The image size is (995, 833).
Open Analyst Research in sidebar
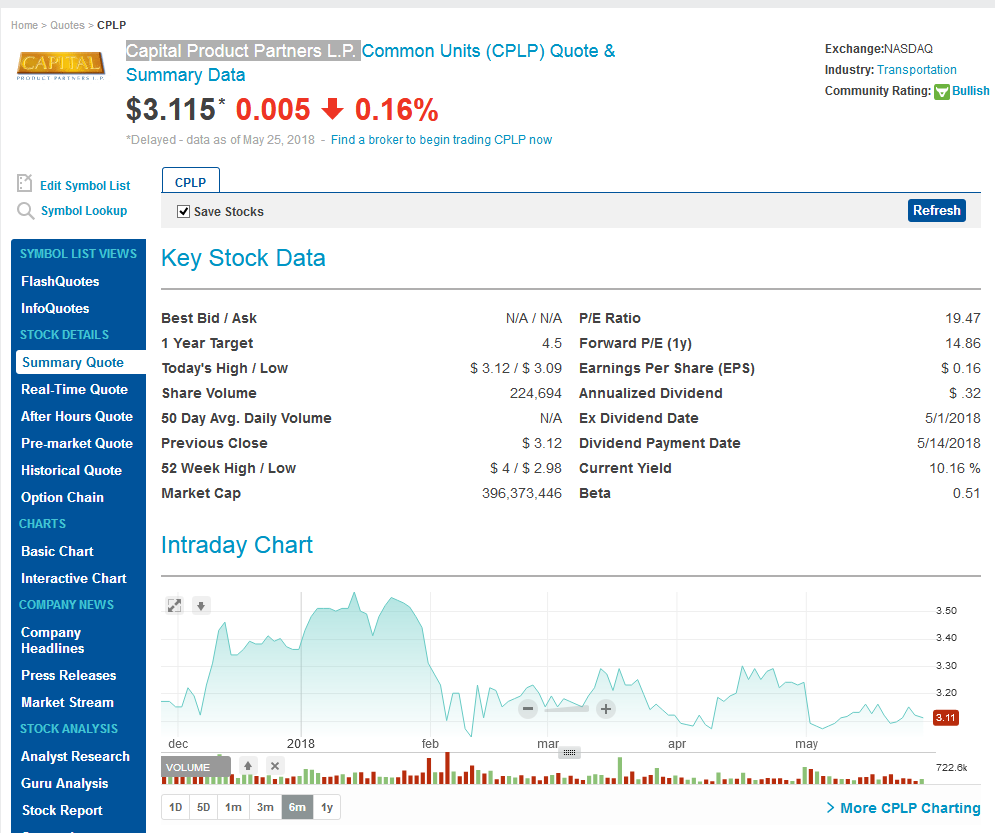click(x=75, y=756)
